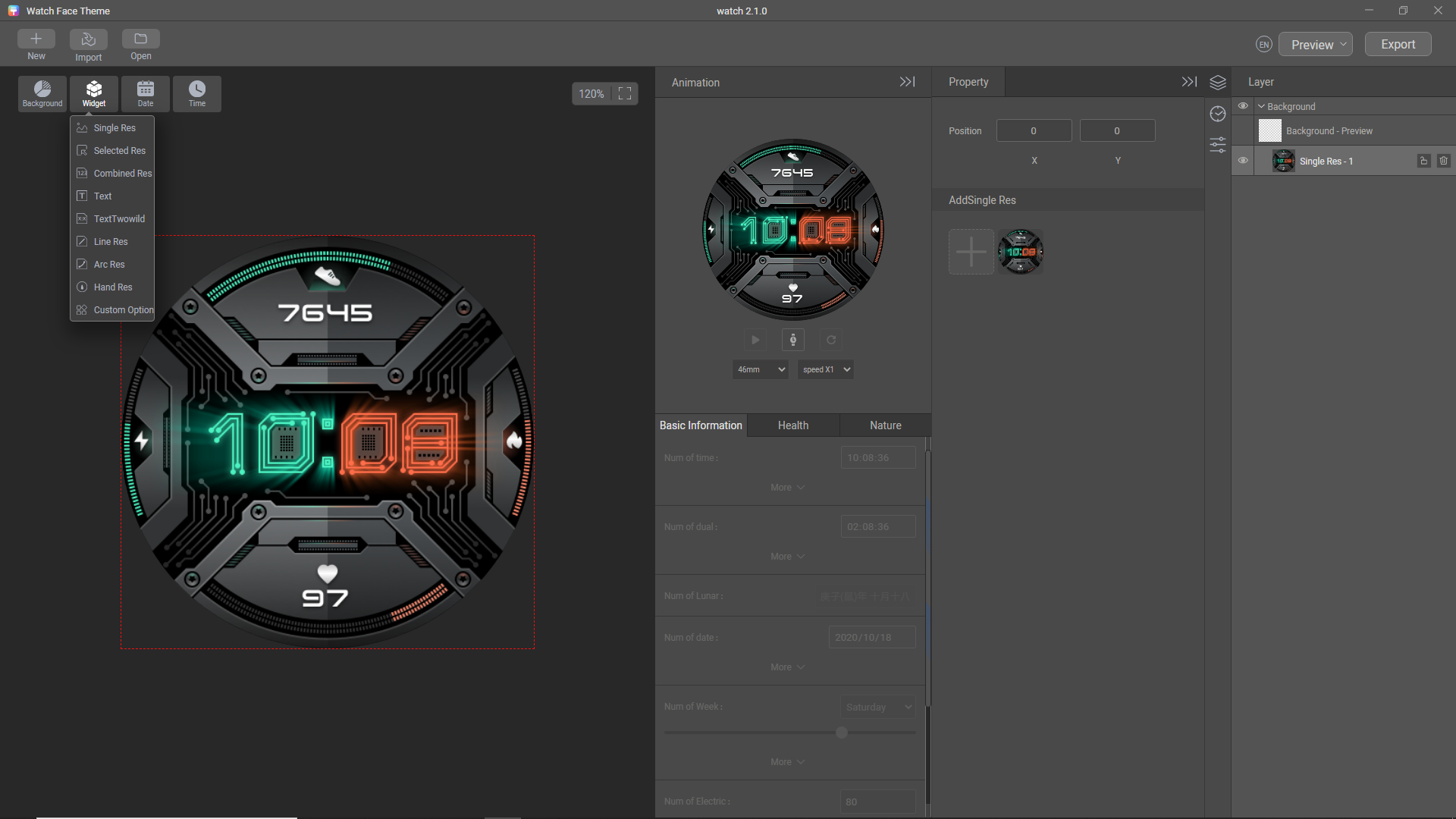Click the Num of time field 10:08:36
The height and width of the screenshot is (819, 1456).
coord(878,458)
